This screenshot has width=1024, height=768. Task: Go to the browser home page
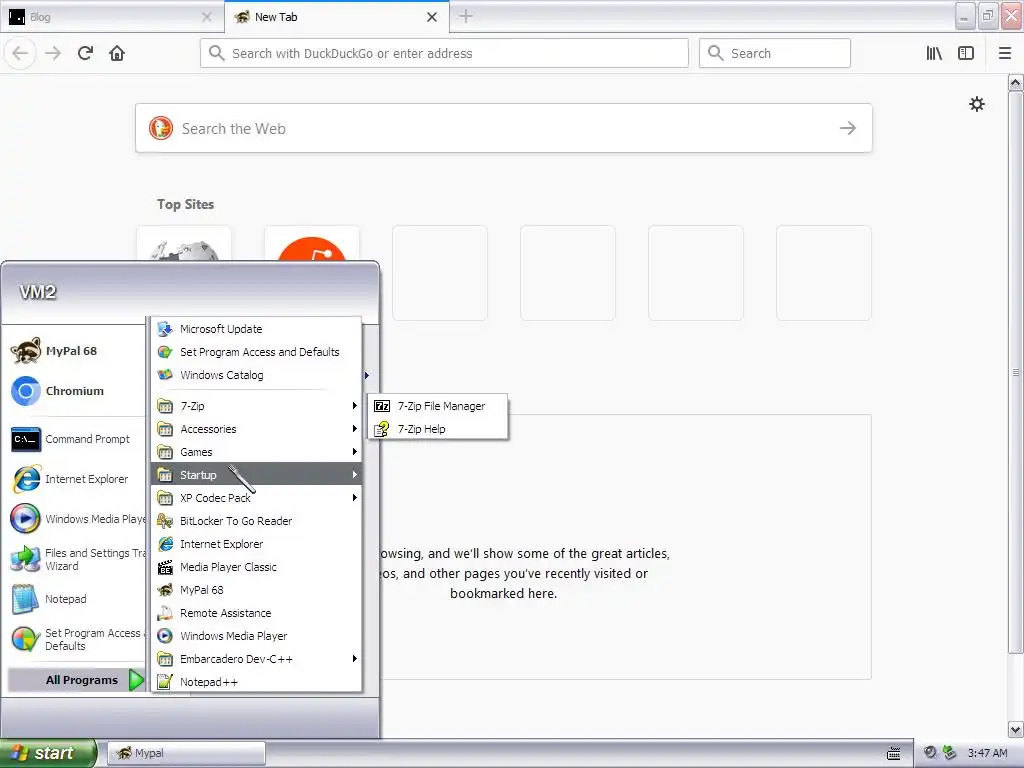(117, 53)
